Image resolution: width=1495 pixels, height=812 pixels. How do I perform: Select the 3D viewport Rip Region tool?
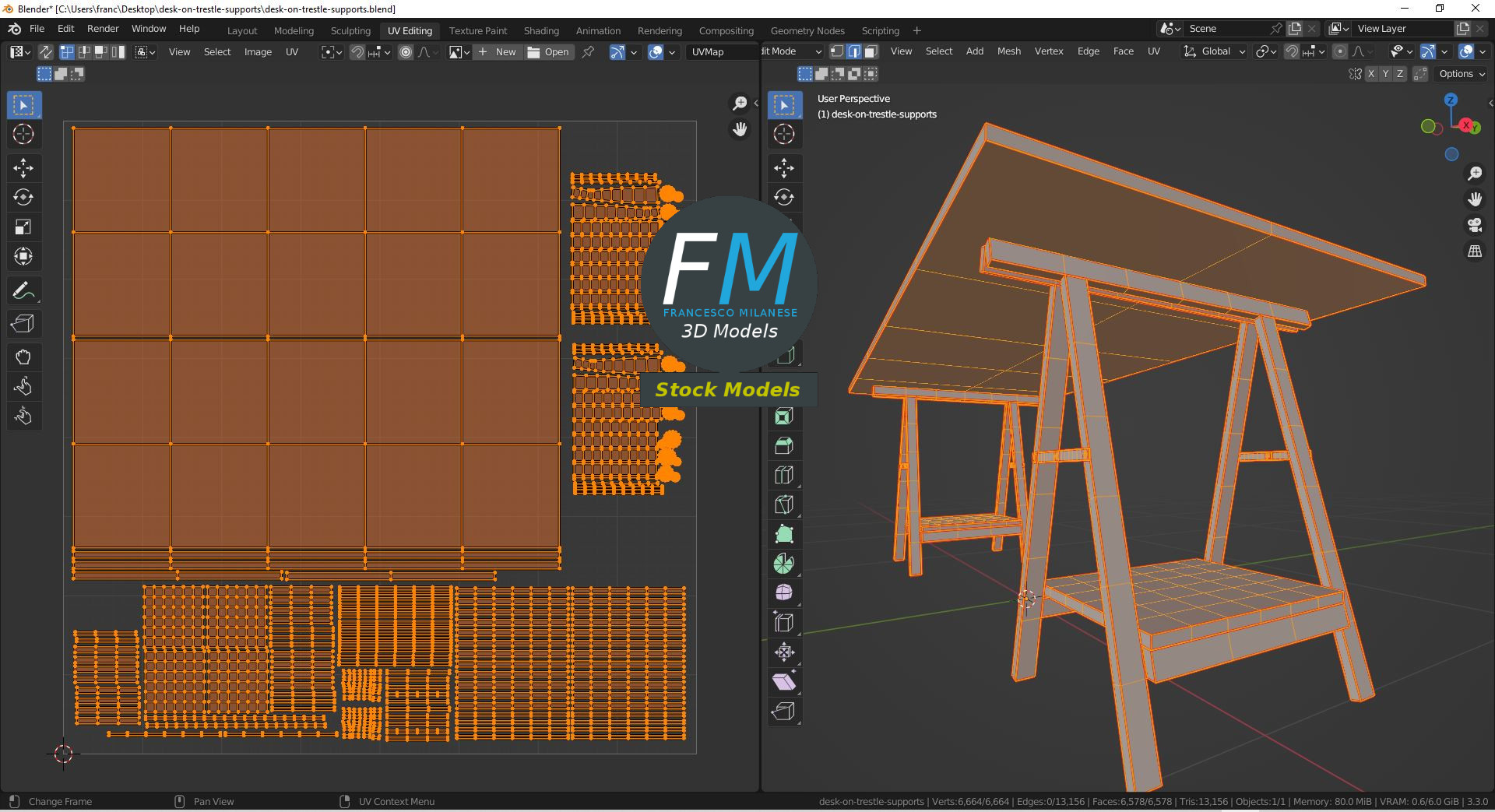(x=784, y=712)
